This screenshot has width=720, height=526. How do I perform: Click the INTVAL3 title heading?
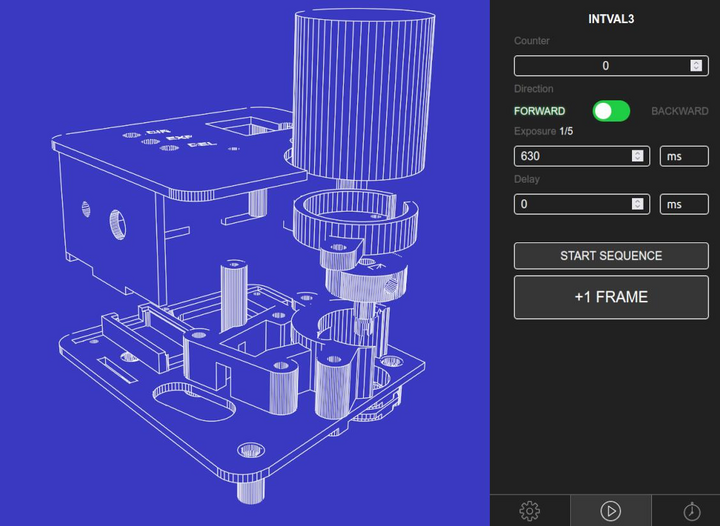pos(611,18)
